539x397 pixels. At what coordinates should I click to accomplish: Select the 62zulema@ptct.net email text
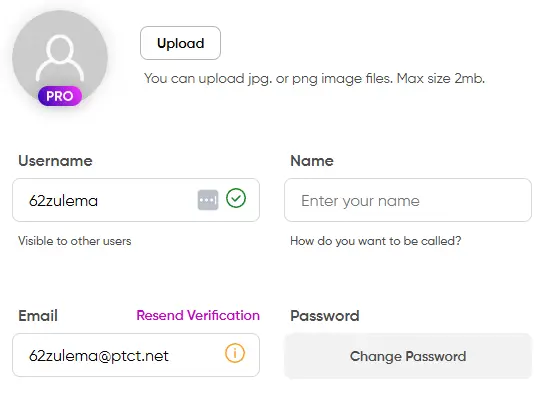click(x=99, y=356)
